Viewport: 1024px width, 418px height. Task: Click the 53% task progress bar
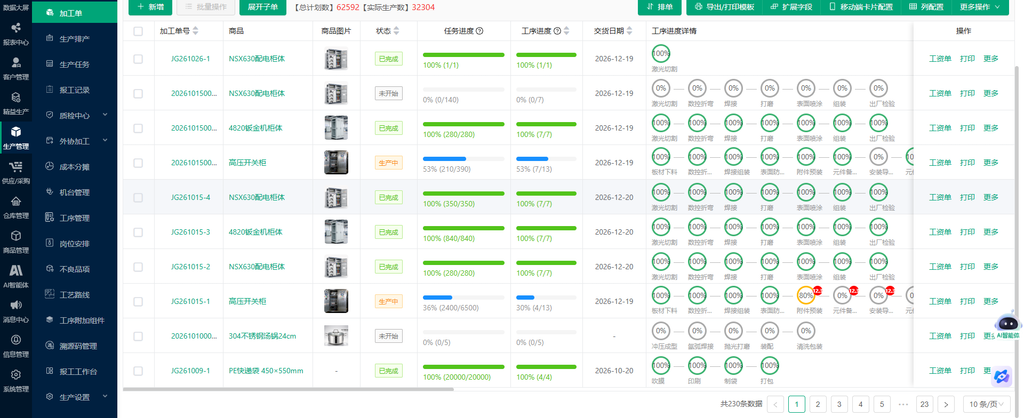point(464,159)
